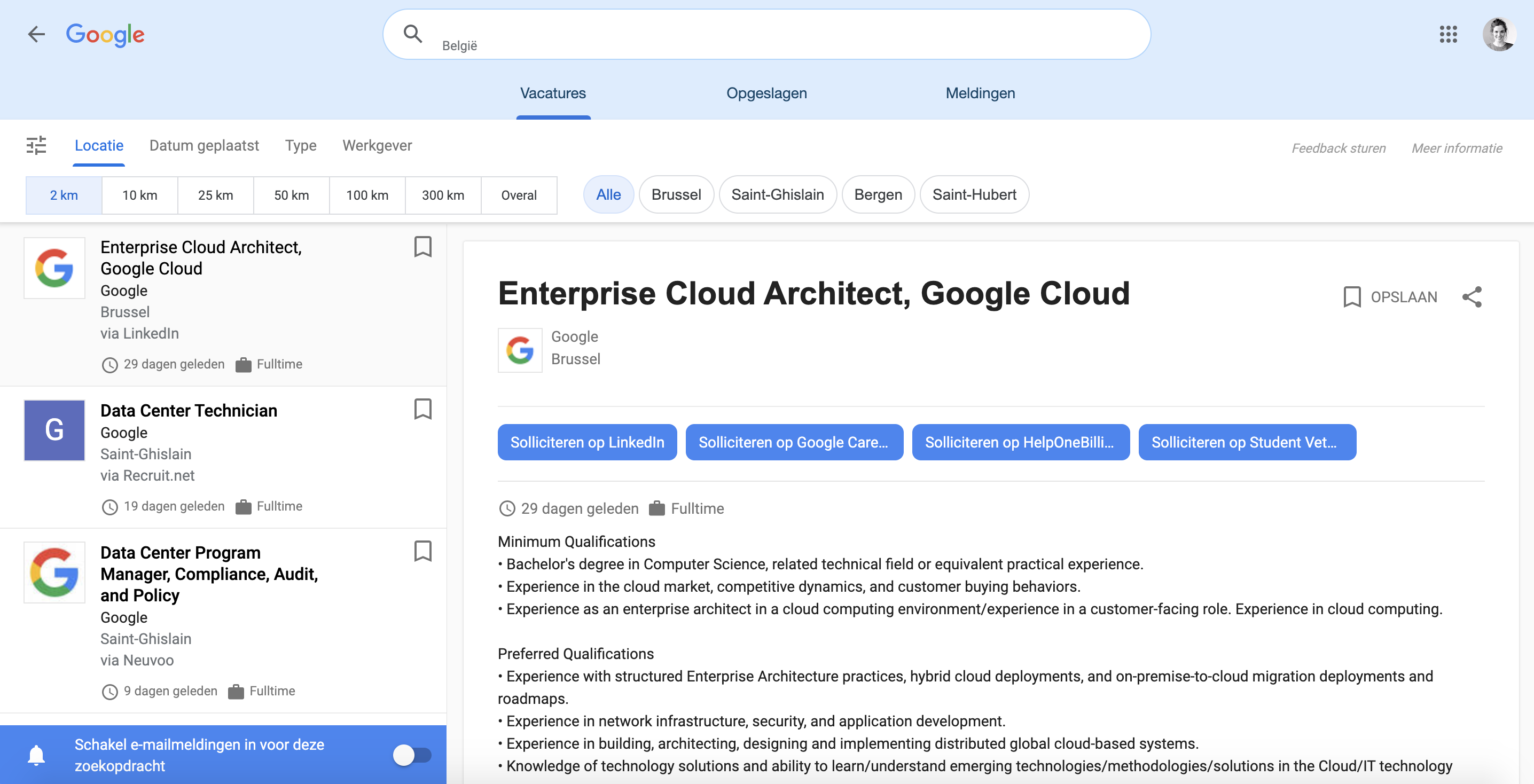
Task: Click the Google logo in job detail
Action: pos(520,350)
